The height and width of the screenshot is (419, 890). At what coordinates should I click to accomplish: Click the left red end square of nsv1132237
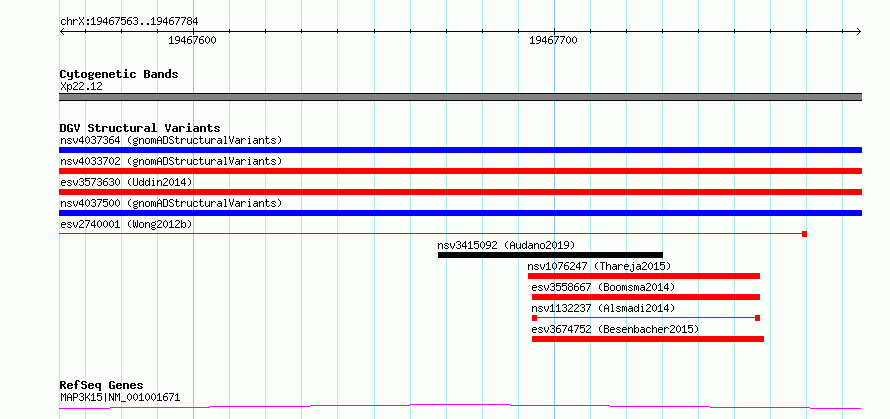tap(534, 318)
